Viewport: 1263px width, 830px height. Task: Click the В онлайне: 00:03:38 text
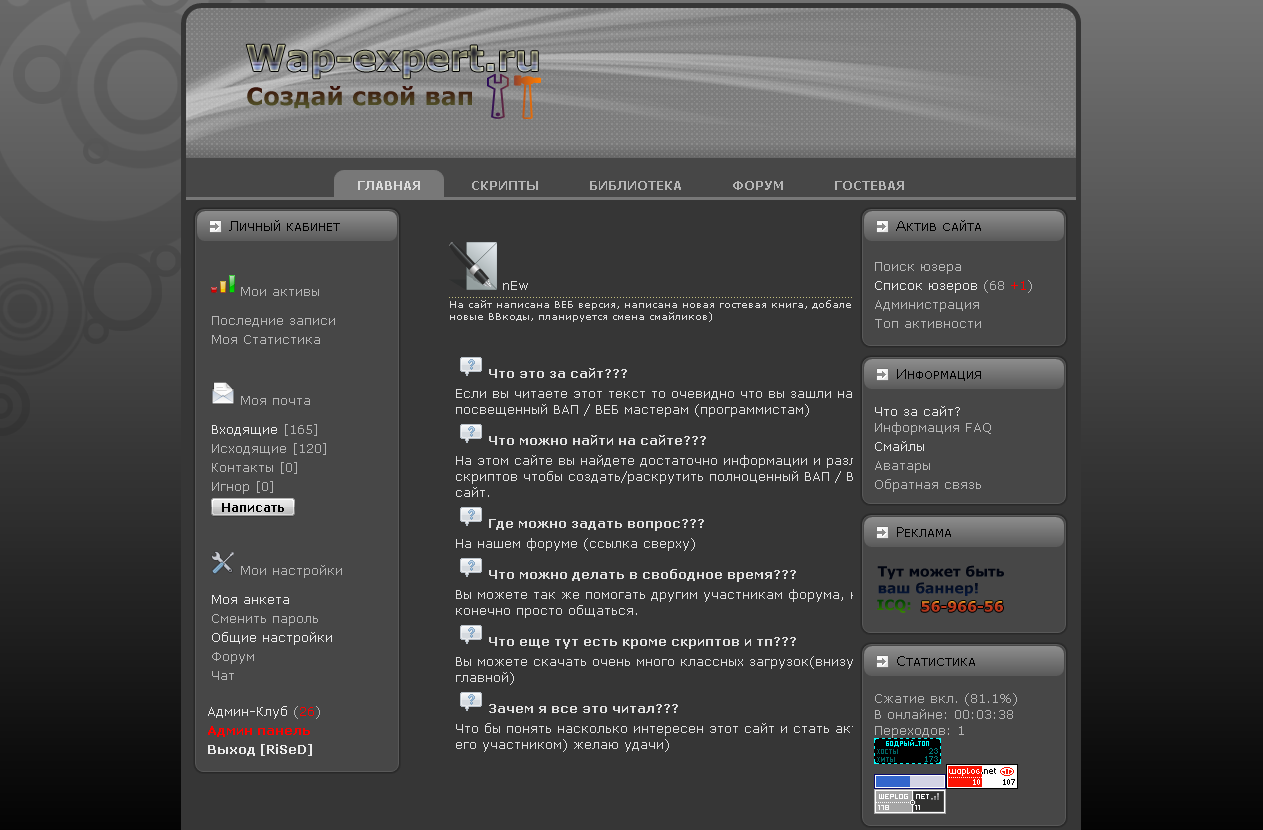click(944, 715)
